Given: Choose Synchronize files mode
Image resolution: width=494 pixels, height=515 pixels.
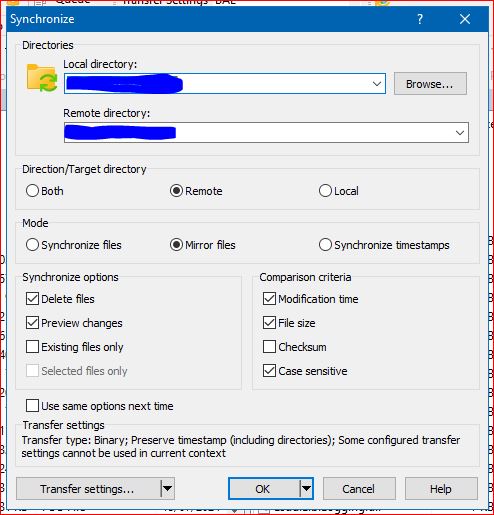Looking at the screenshot, I should tap(32, 245).
